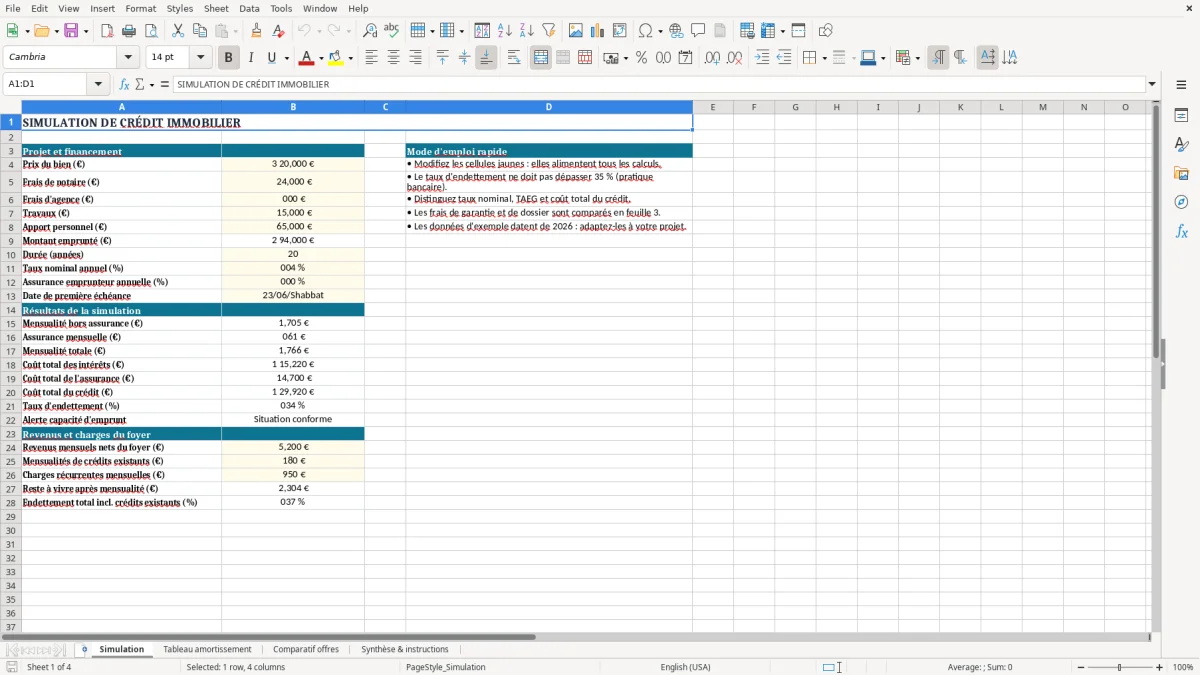Click the Clear Direct Formatting icon
Viewport: 1200px width, 675px height.
(278, 31)
